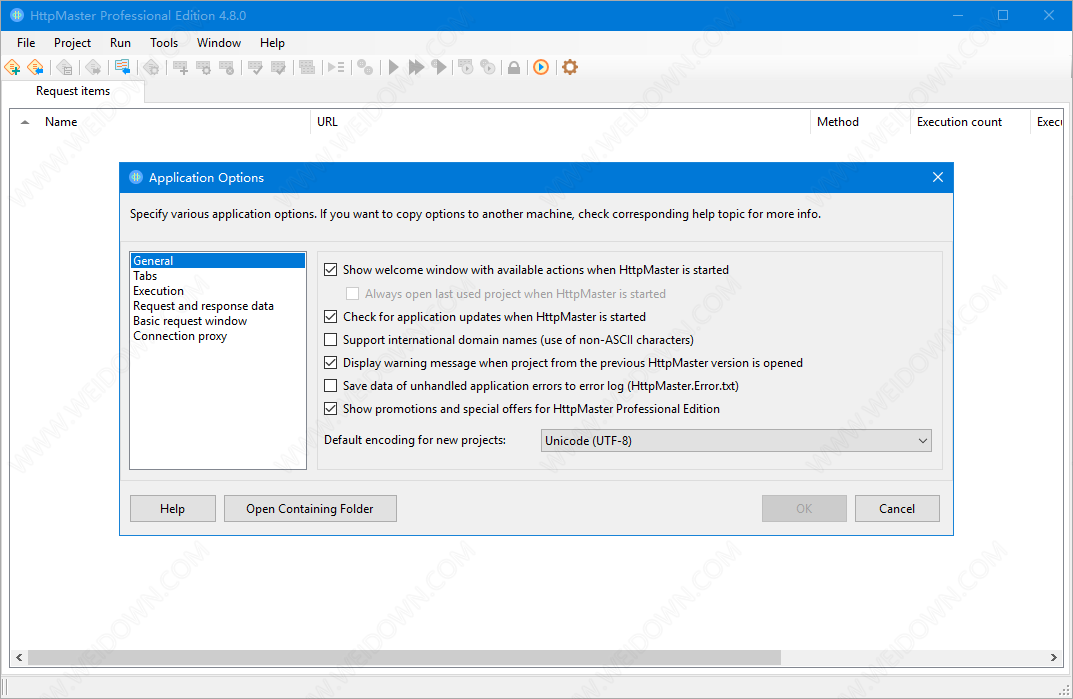Click the new project icon with plus

tap(12, 67)
